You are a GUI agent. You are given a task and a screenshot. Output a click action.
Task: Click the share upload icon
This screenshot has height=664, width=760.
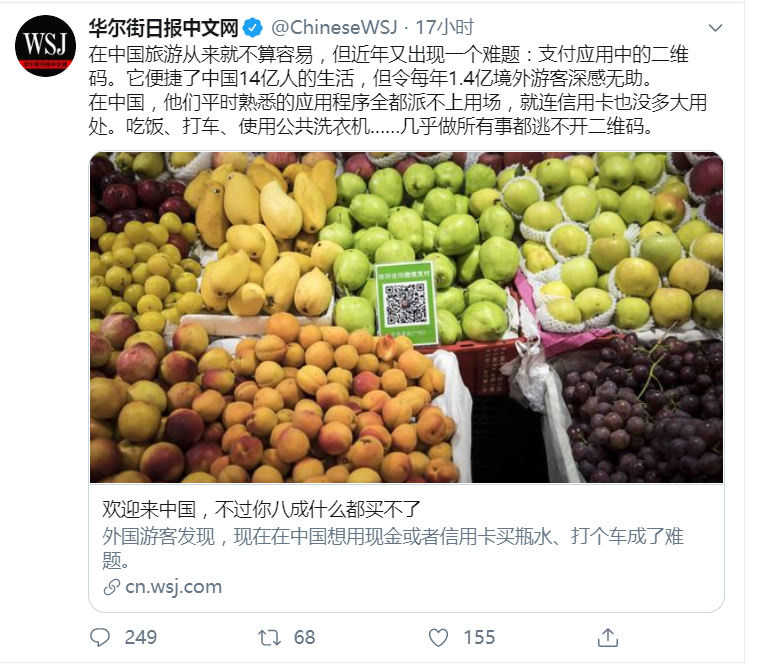coord(608,637)
